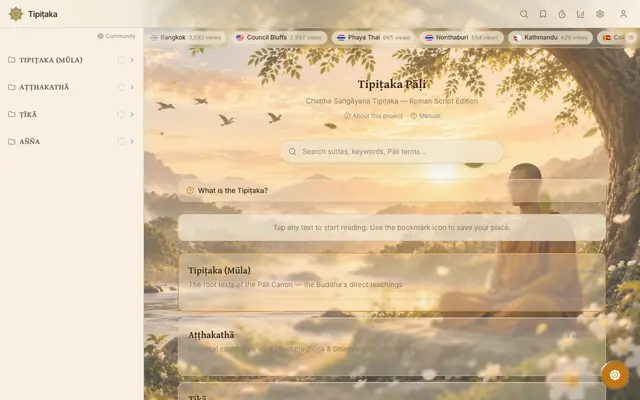640x400 pixels.
Task: Expand the What is the Tipiṭaka? section
Action: 392,190
